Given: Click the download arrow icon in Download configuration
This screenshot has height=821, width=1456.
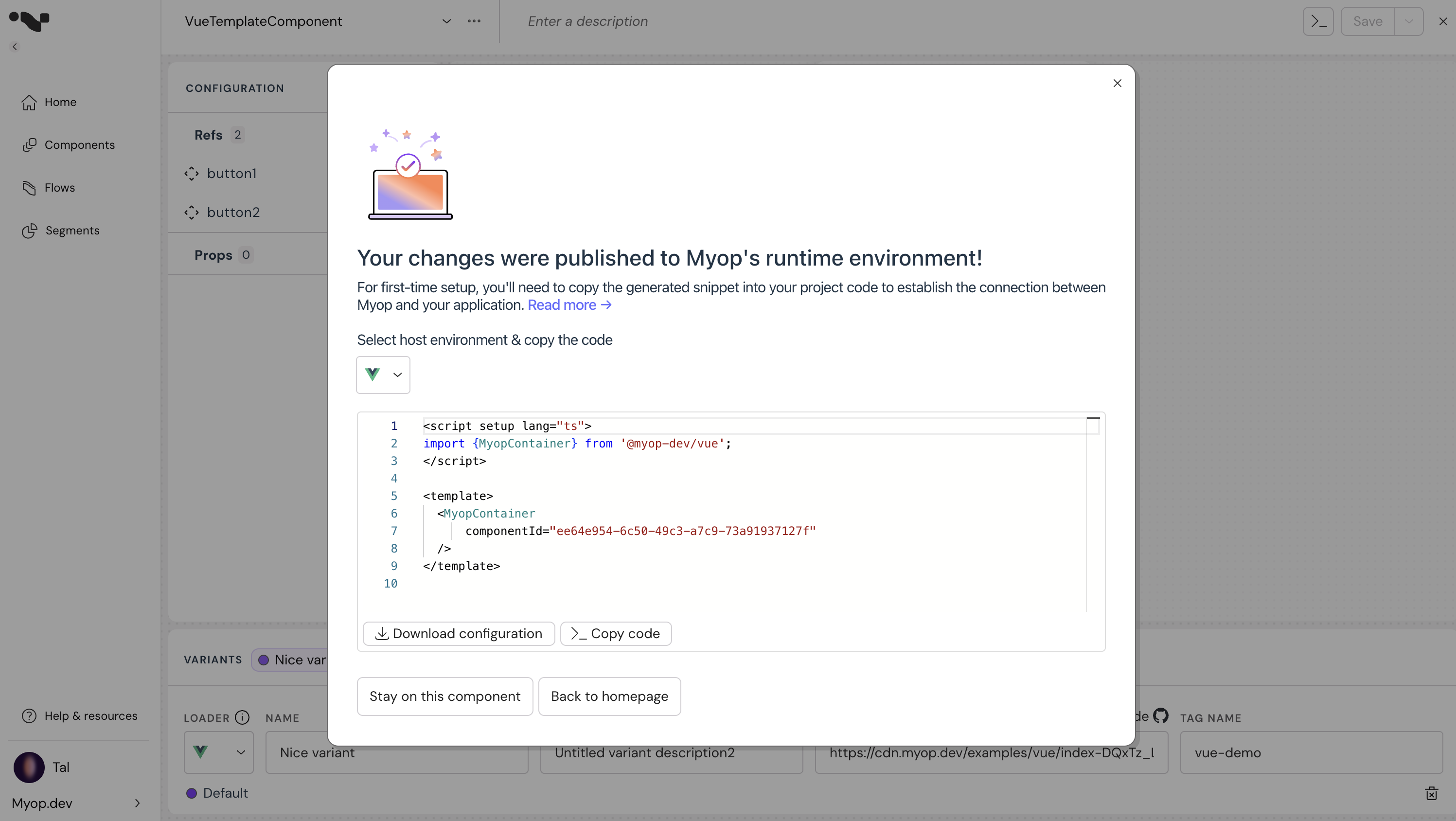Looking at the screenshot, I should (382, 634).
